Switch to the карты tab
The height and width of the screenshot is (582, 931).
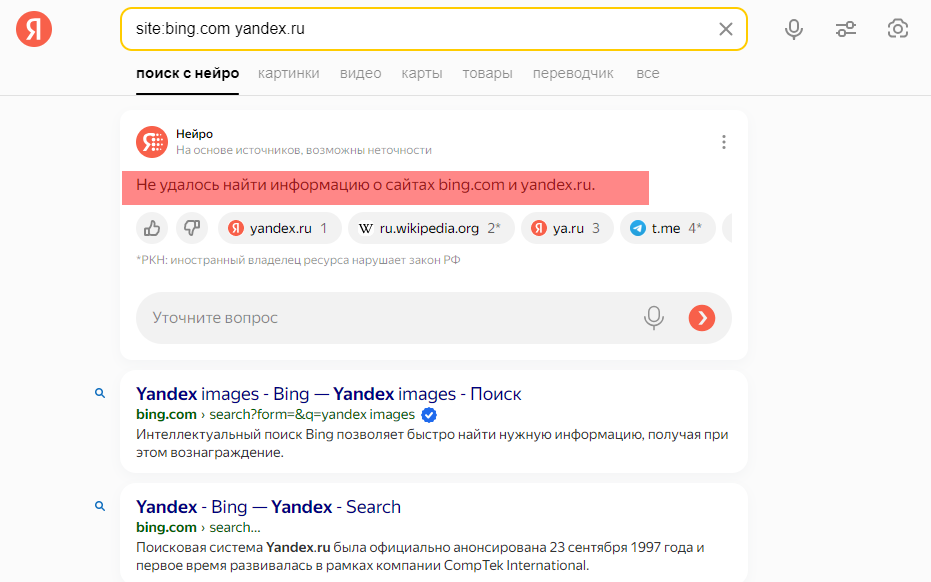tap(422, 73)
